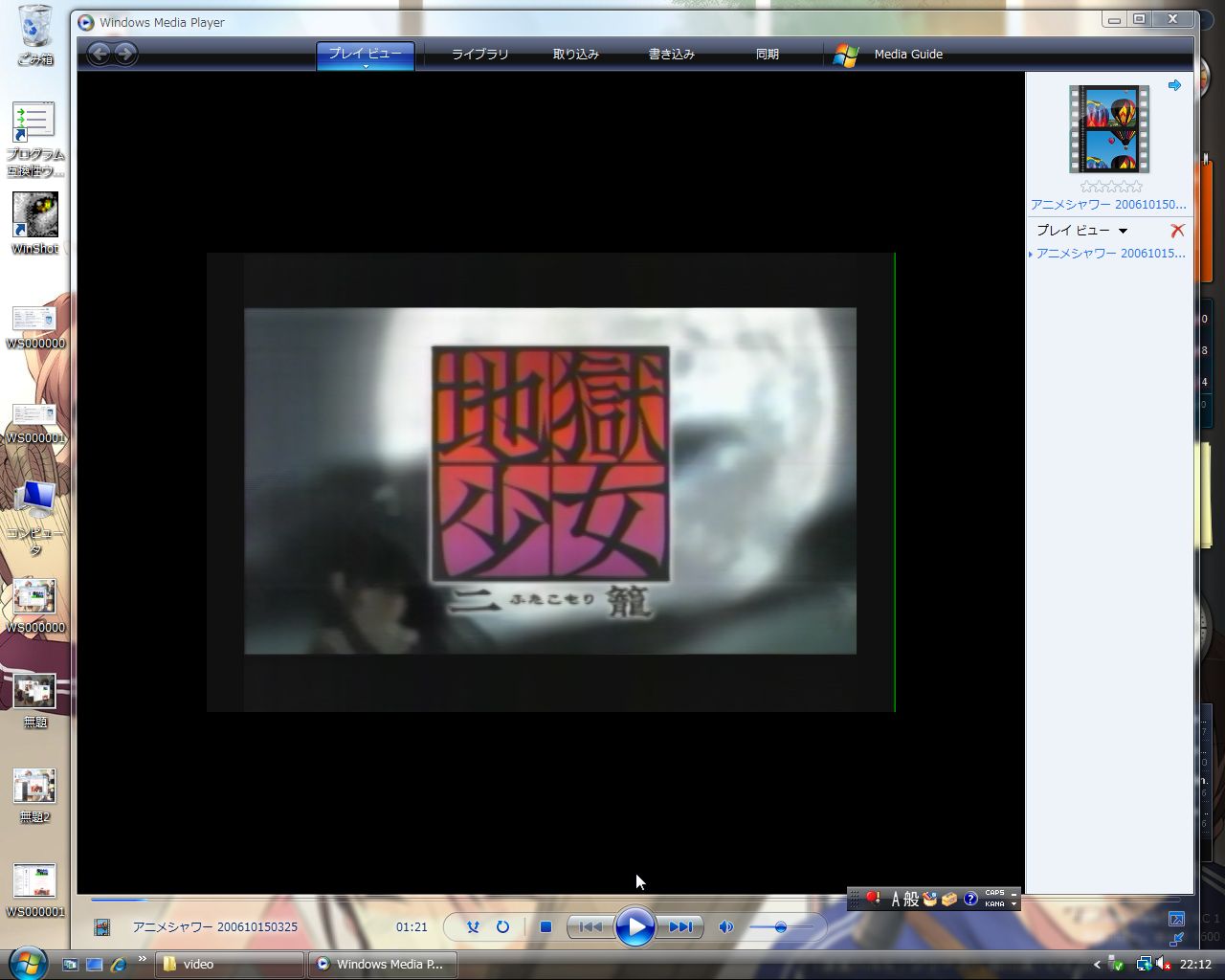
Task: Open the IME help icon
Action: pos(970,899)
